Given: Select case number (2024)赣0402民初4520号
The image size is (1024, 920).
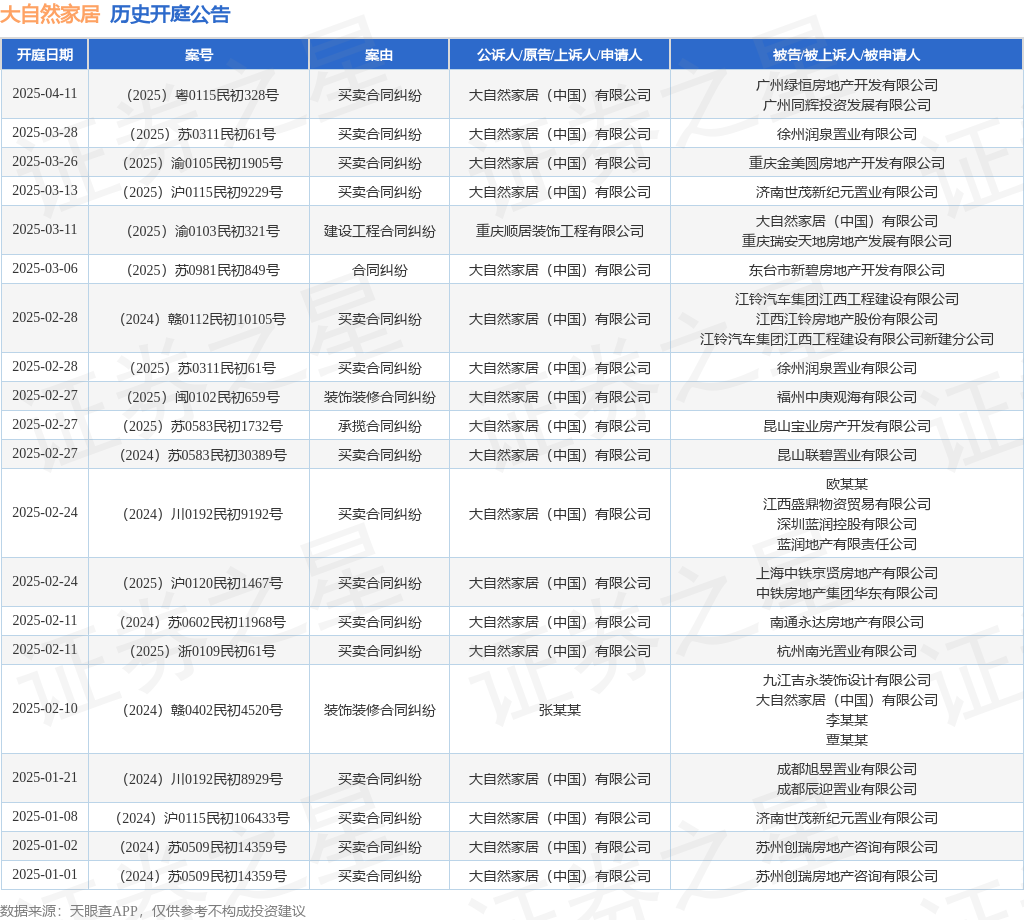Looking at the screenshot, I should click(202, 710).
